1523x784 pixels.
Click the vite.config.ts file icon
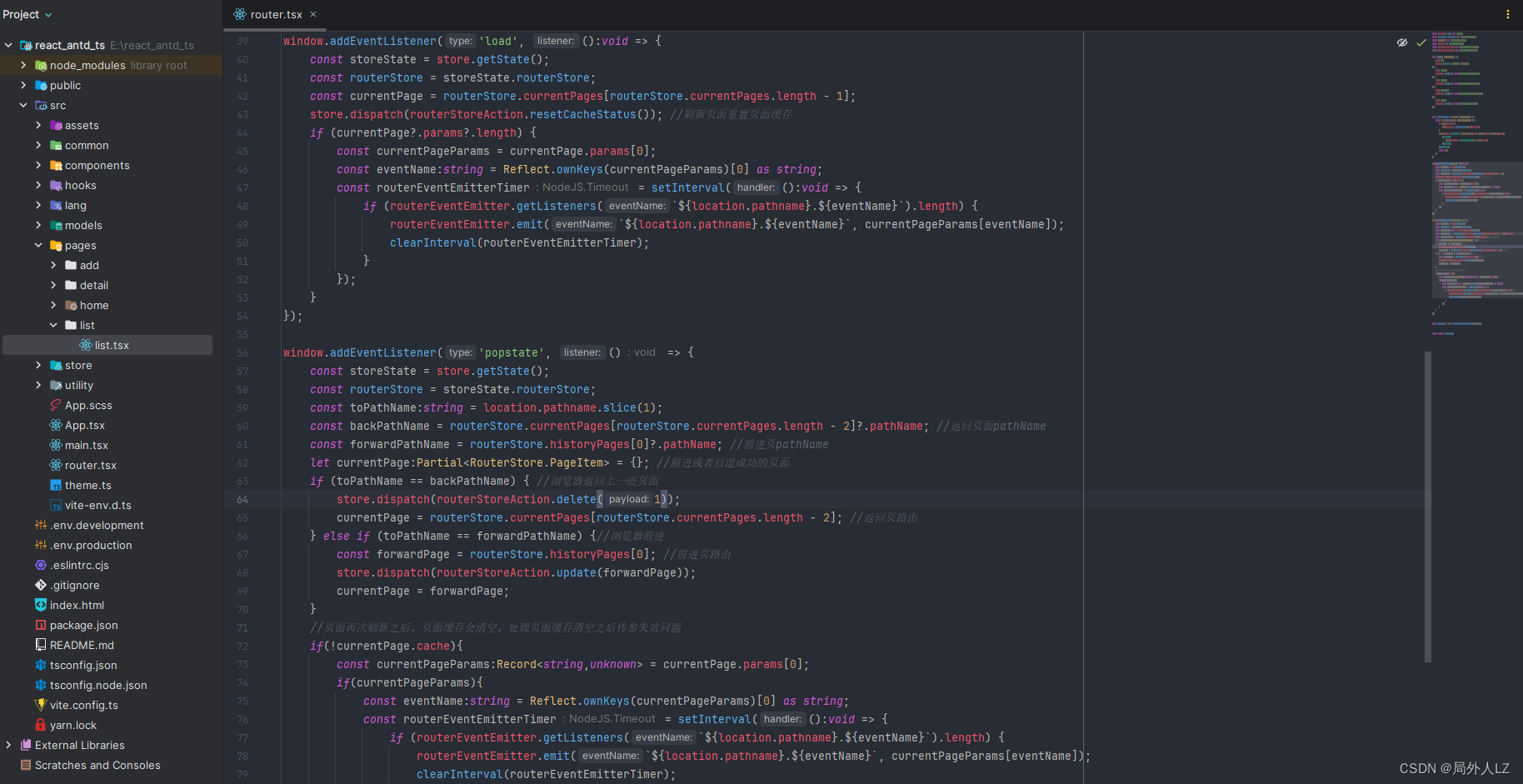click(41, 705)
